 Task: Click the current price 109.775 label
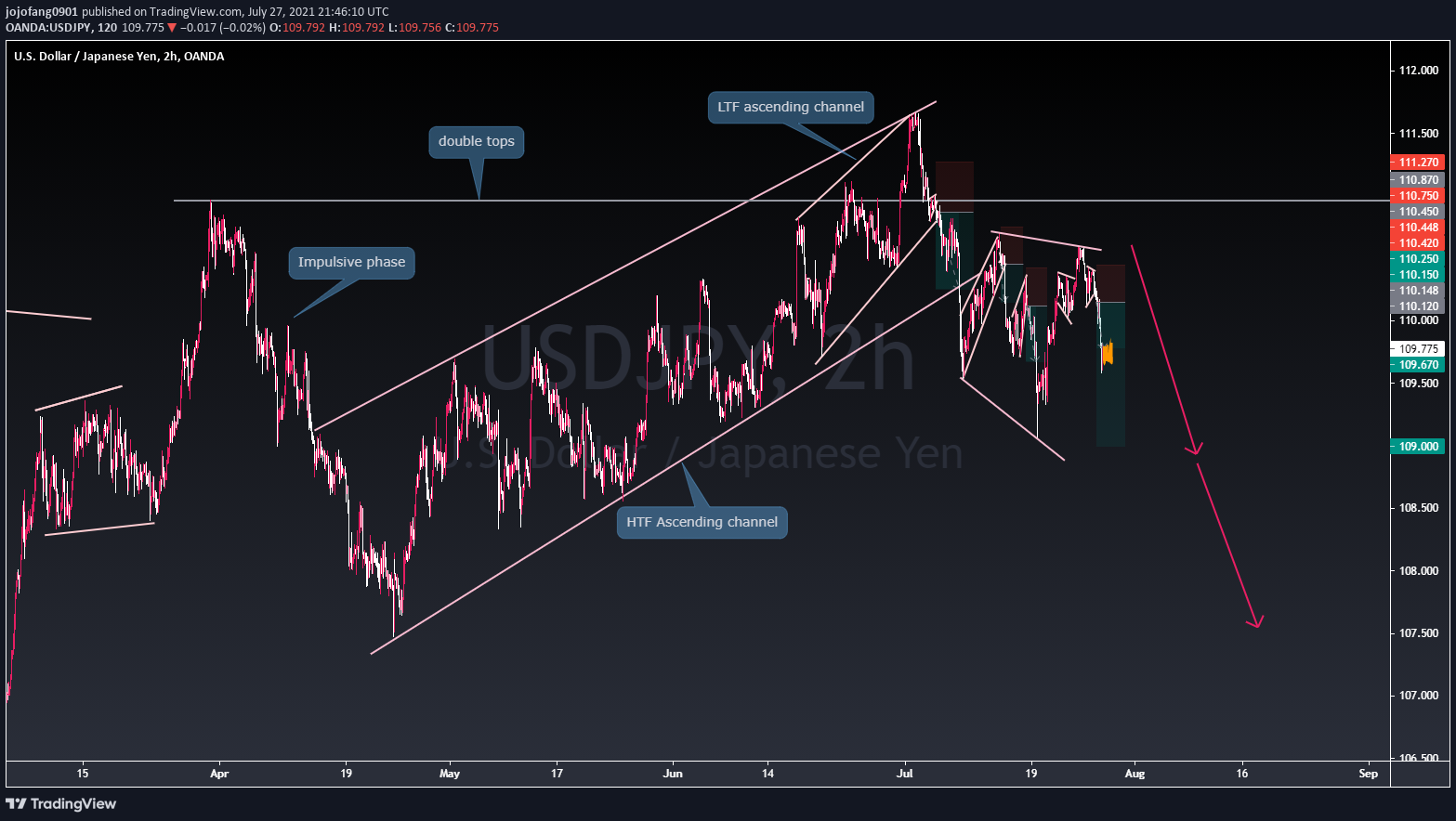coord(1417,348)
